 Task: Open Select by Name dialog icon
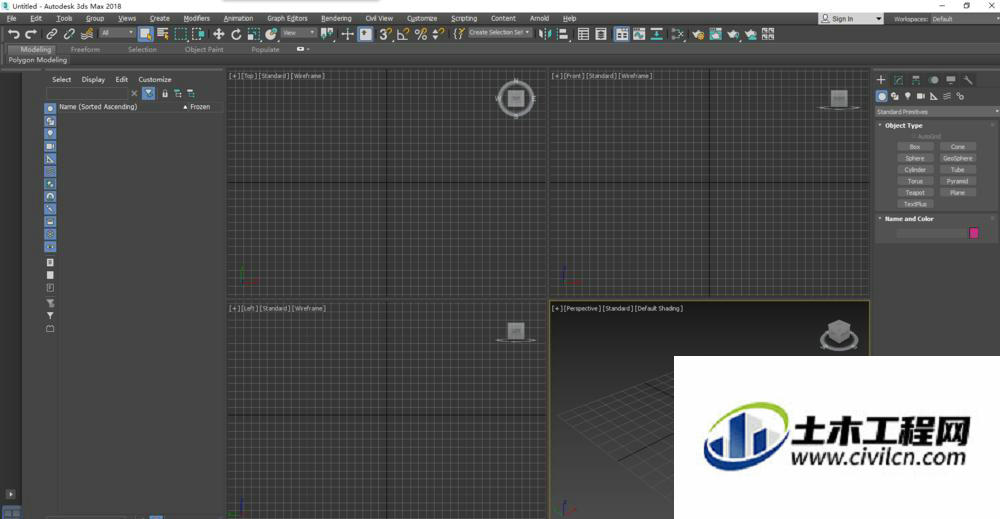coord(163,34)
